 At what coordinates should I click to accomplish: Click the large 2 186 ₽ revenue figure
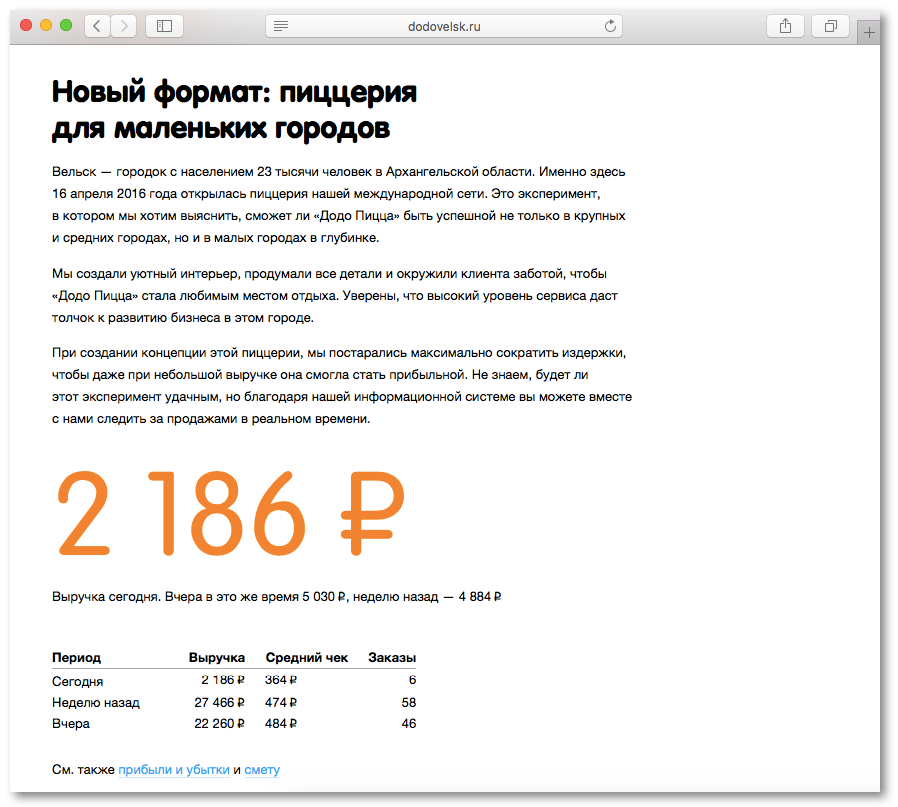tap(231, 513)
